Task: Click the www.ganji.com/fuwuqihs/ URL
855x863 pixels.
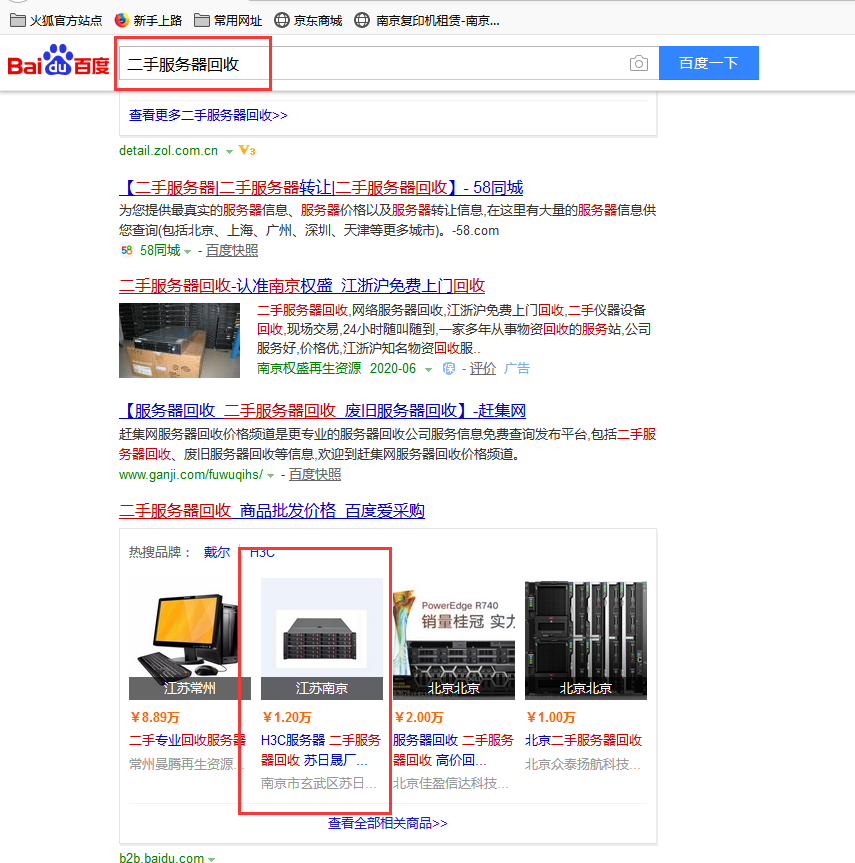Action: point(191,474)
